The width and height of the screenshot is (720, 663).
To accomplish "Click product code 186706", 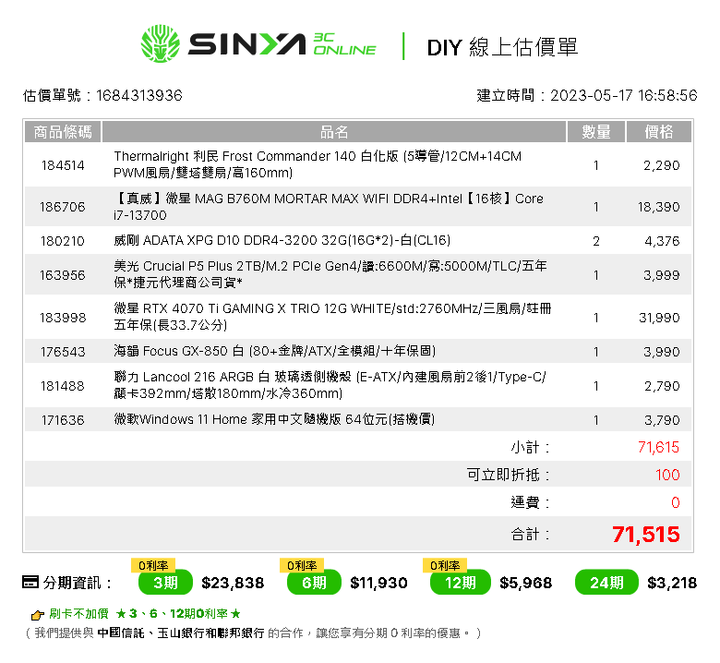I will (x=63, y=207).
